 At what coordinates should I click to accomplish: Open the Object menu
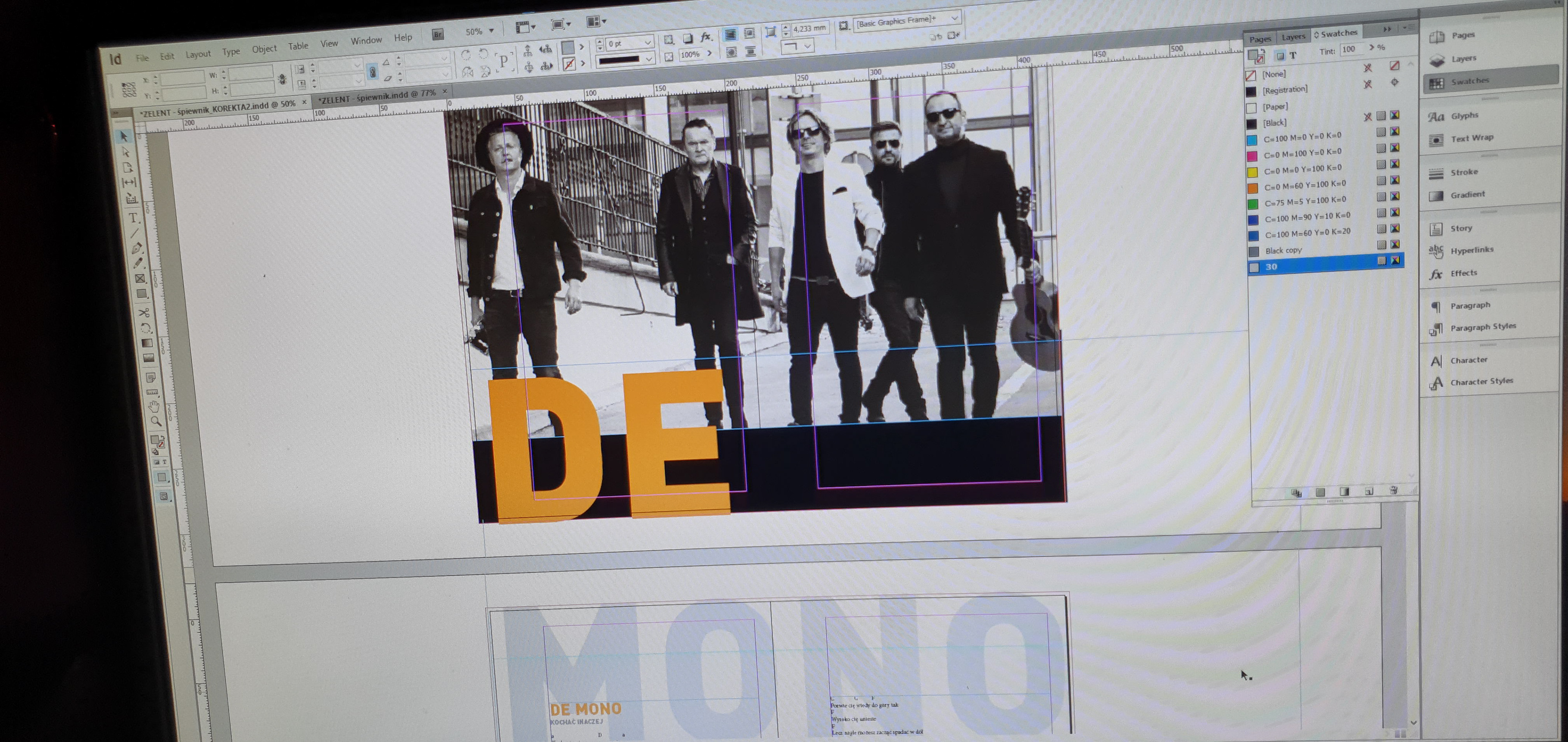[264, 49]
